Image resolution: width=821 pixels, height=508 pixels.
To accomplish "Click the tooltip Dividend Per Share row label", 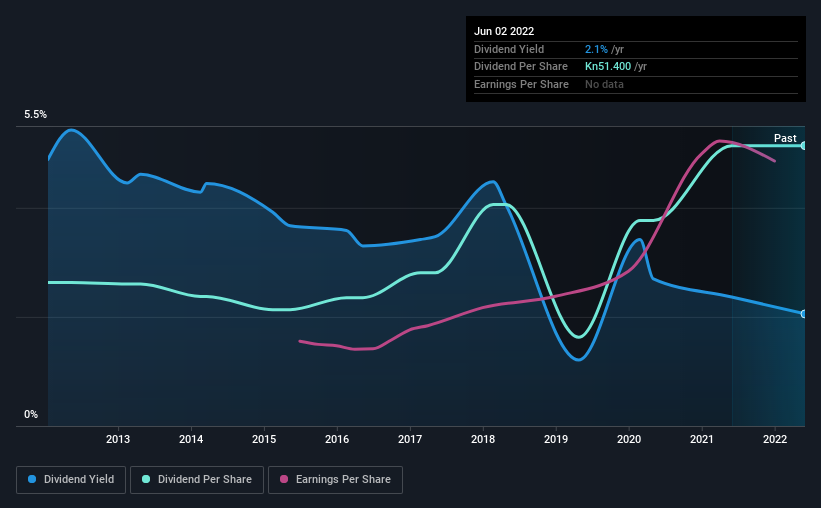I will pos(520,67).
